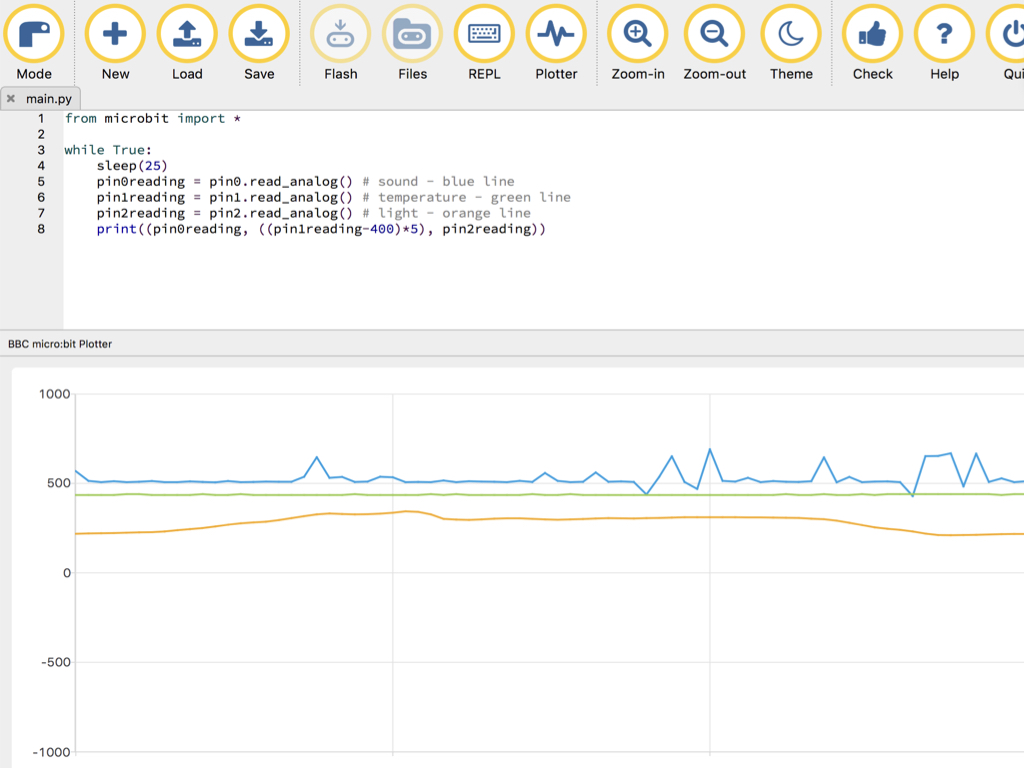Click the '# light - orange line' comment

point(447,213)
